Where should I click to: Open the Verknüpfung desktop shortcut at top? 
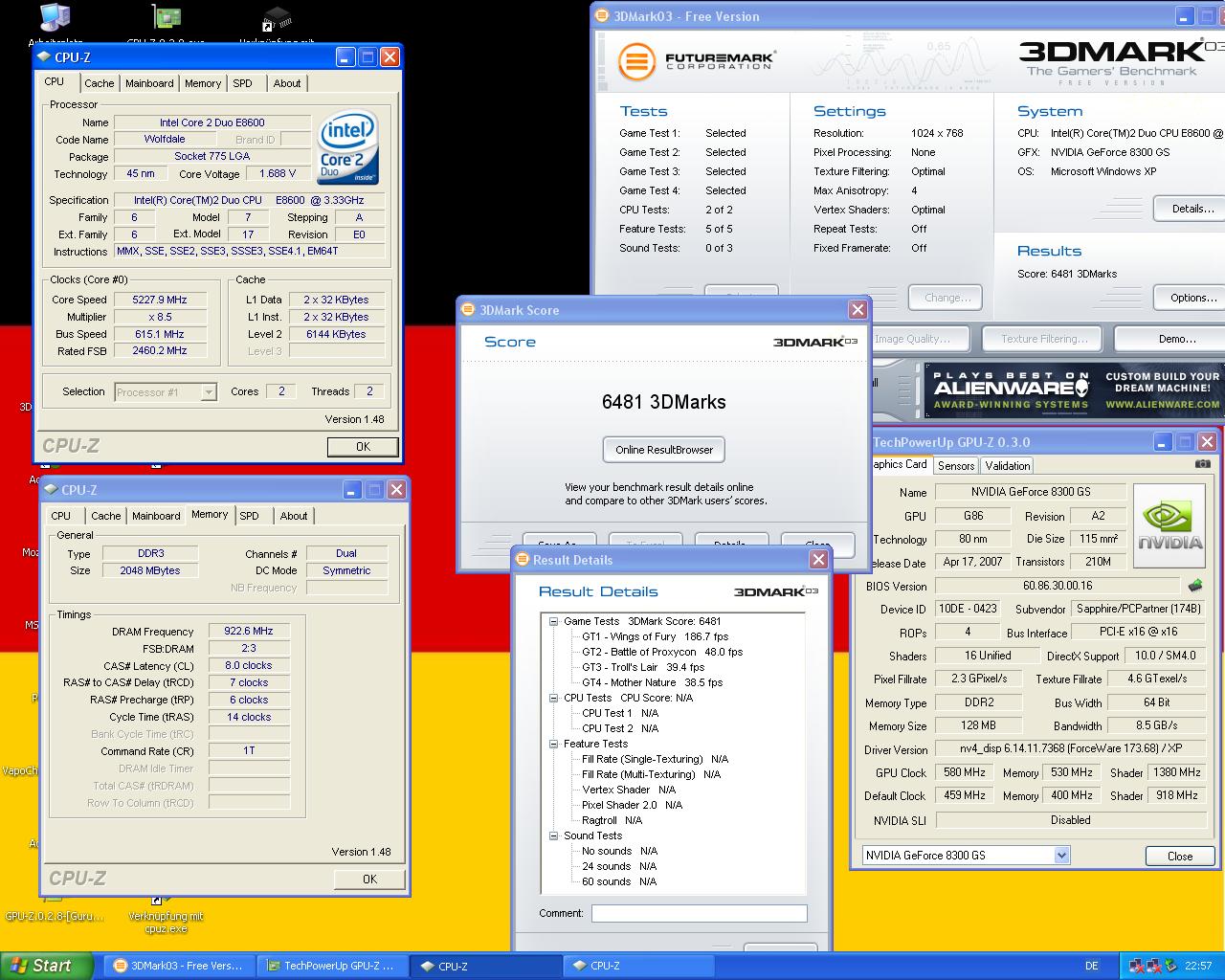[x=277, y=24]
